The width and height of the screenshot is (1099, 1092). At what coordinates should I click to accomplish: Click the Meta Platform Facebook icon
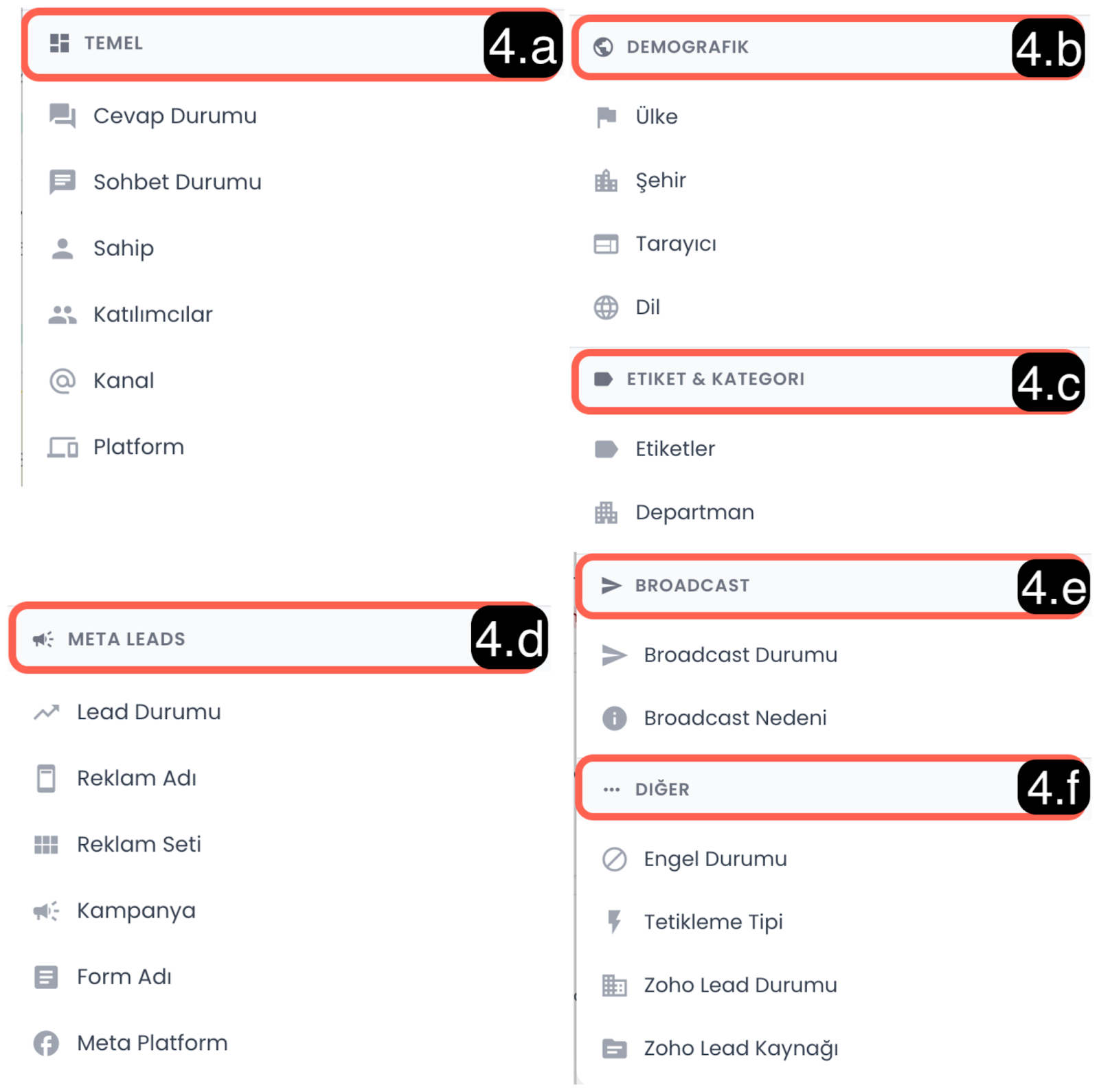coord(46,1043)
